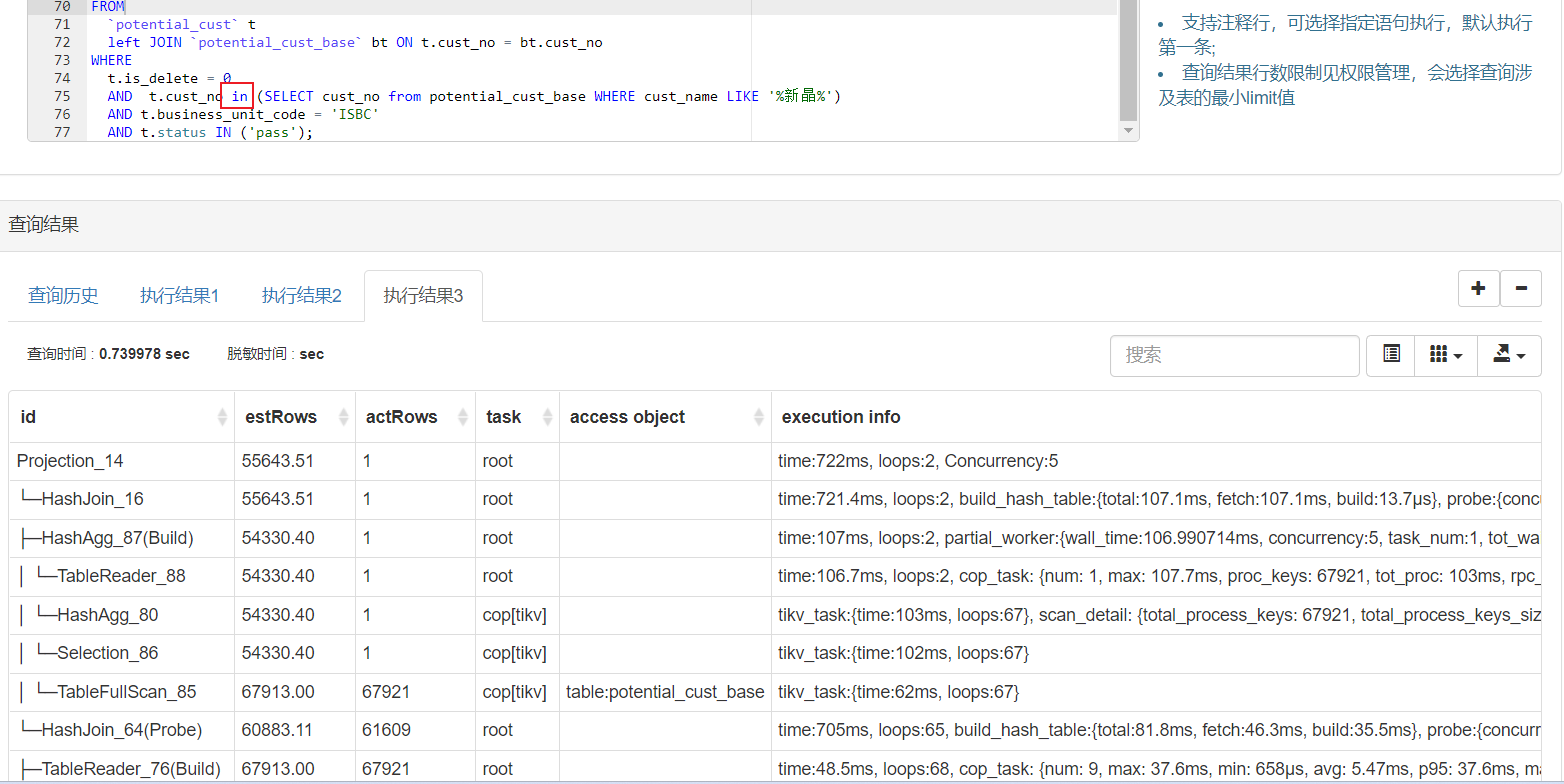Viewport: 1564px width, 784px height.
Task: Select the 执行结果3 tab
Action: coord(423,296)
